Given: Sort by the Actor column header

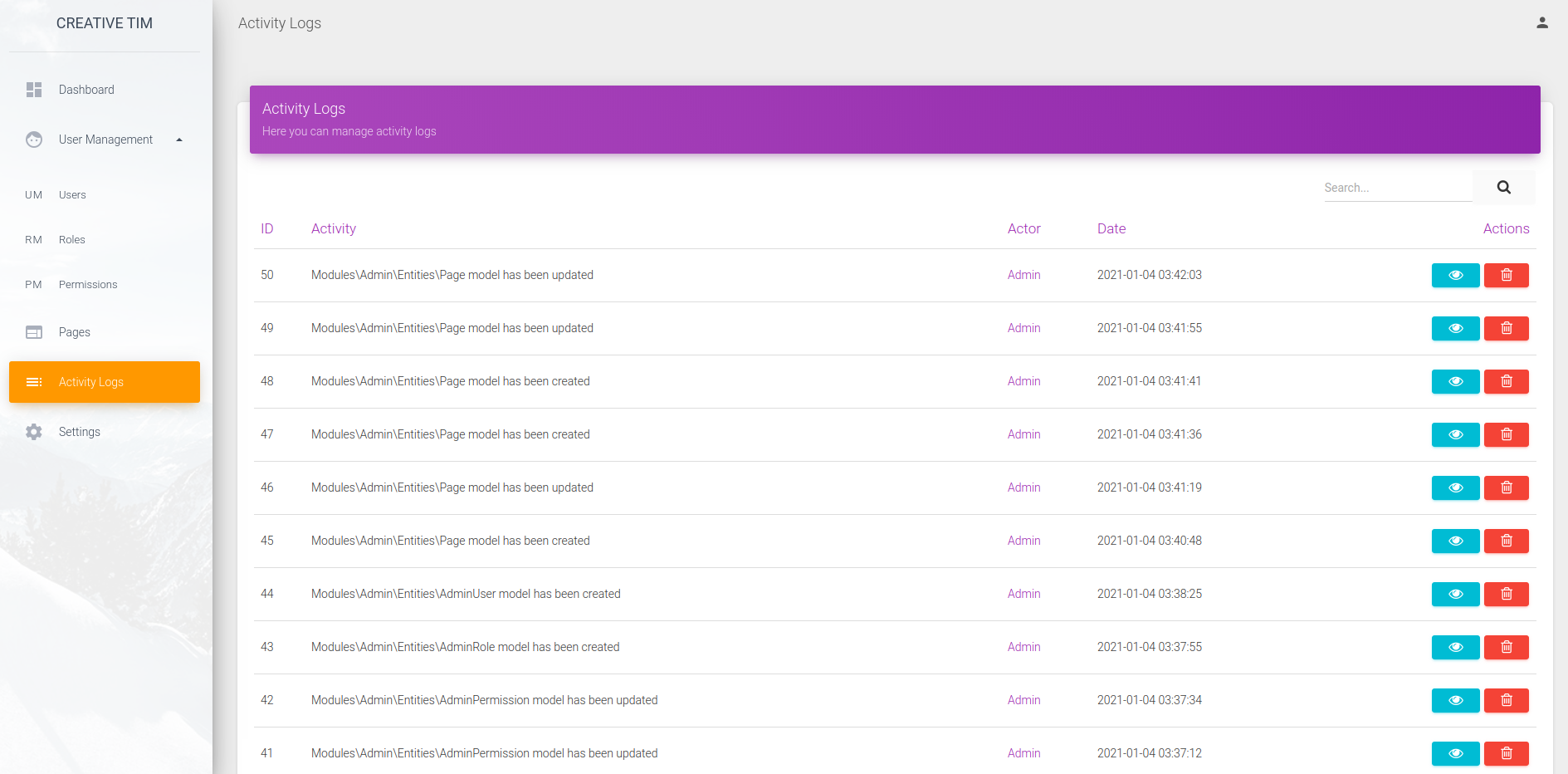Looking at the screenshot, I should point(1023,228).
